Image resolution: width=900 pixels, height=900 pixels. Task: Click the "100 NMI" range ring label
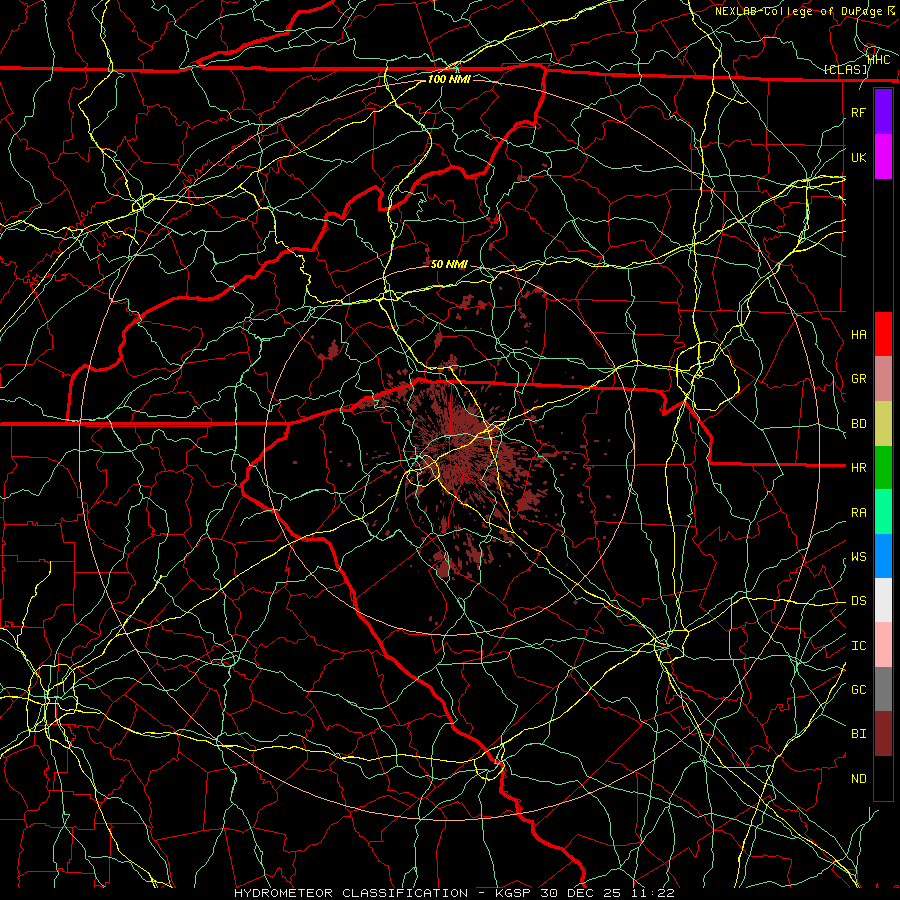tap(449, 79)
